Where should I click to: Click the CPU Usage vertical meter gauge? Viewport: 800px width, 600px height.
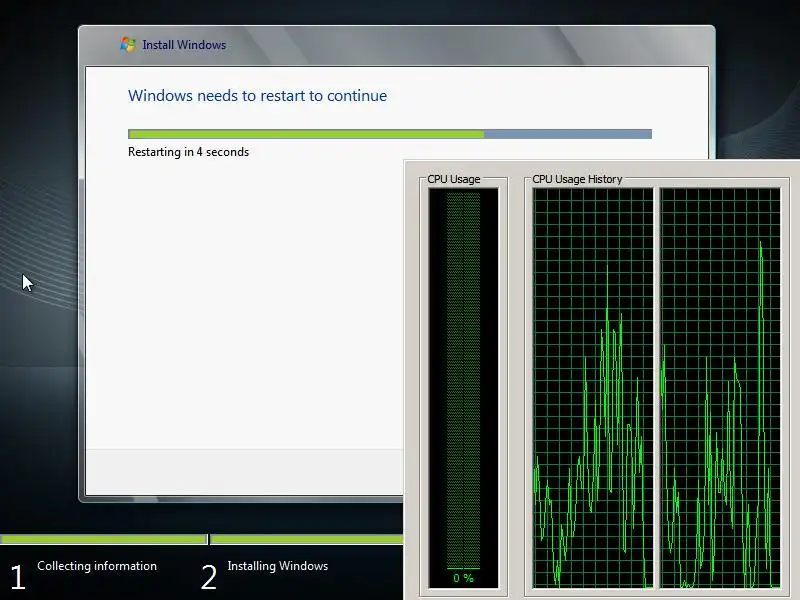pyautogui.click(x=463, y=388)
